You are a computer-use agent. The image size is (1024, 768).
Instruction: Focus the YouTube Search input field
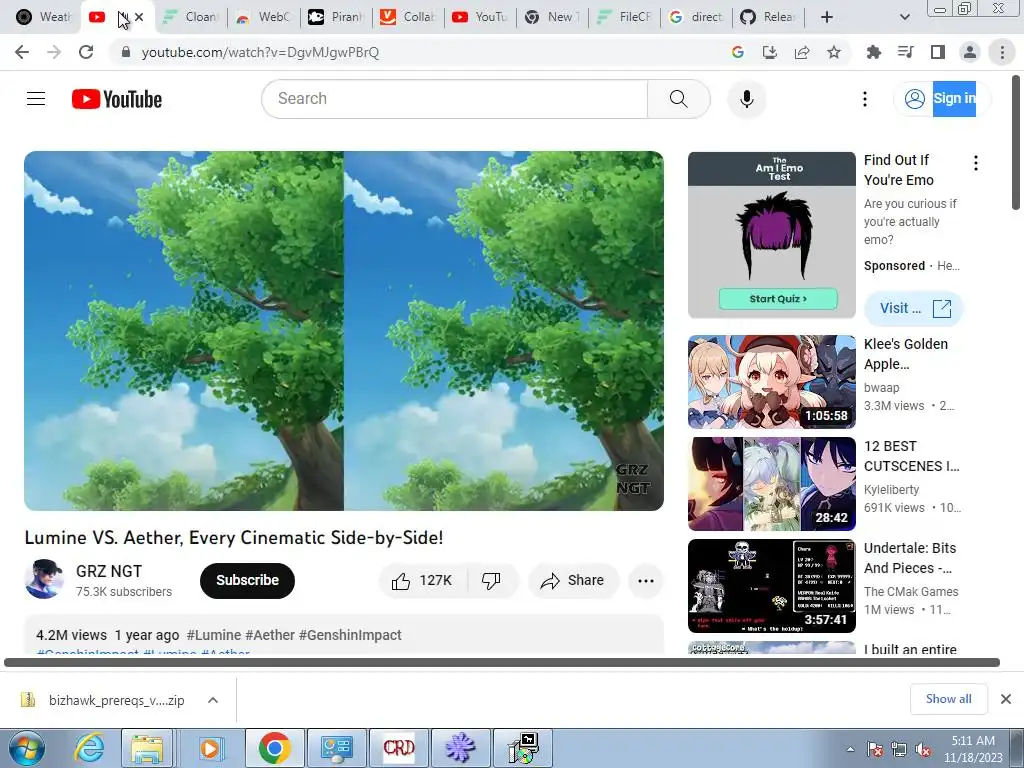[x=455, y=99]
